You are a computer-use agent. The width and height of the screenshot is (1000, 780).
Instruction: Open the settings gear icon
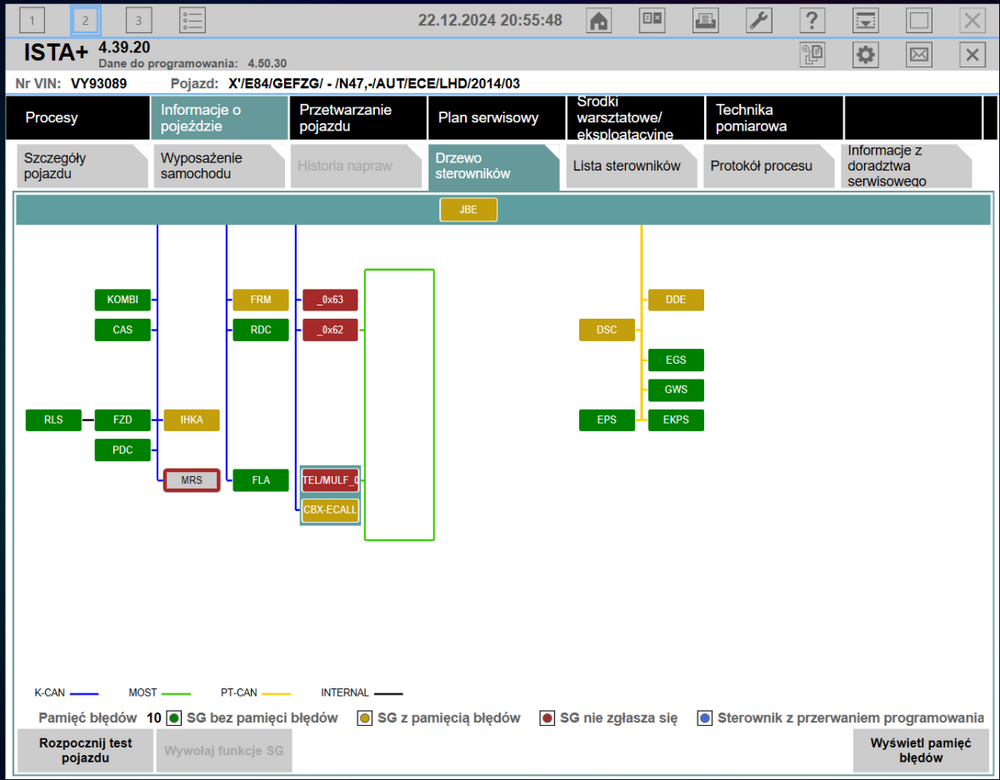[x=865, y=55]
